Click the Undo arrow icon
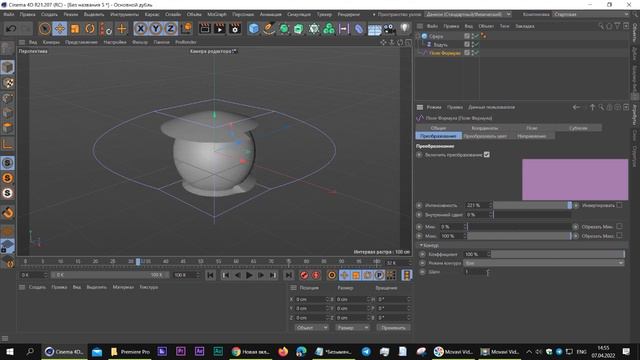The image size is (640, 360). tap(11, 29)
